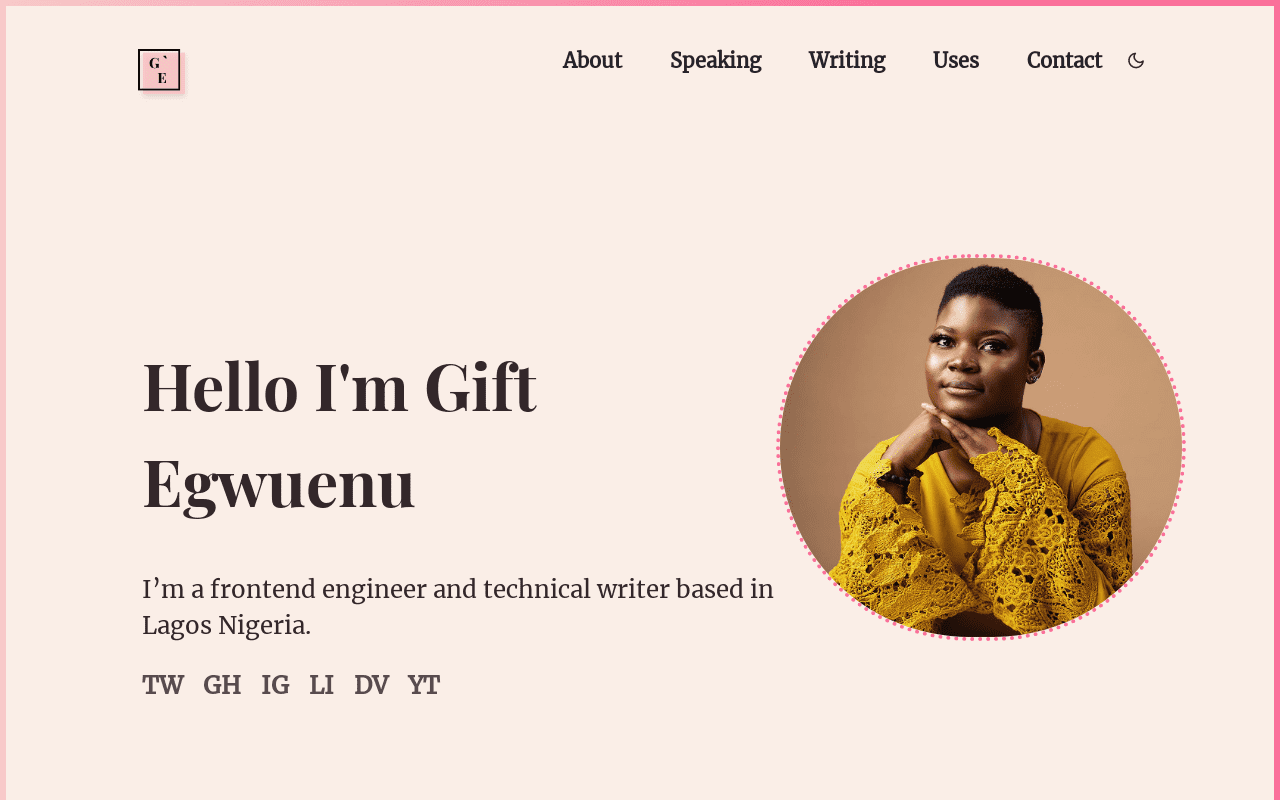The height and width of the screenshot is (800, 1280).
Task: Select Uses in the navigation
Action: pos(956,61)
